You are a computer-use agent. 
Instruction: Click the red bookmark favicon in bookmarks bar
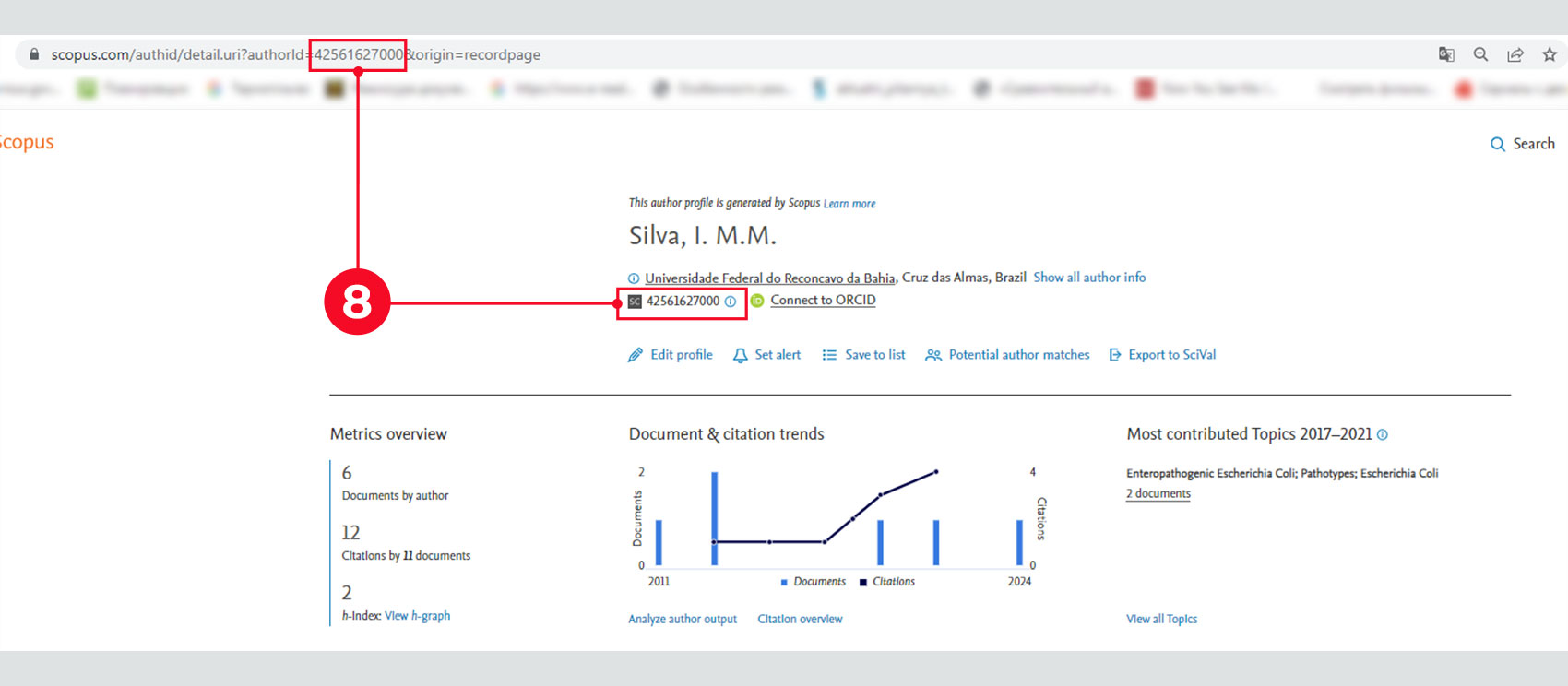tap(1145, 89)
